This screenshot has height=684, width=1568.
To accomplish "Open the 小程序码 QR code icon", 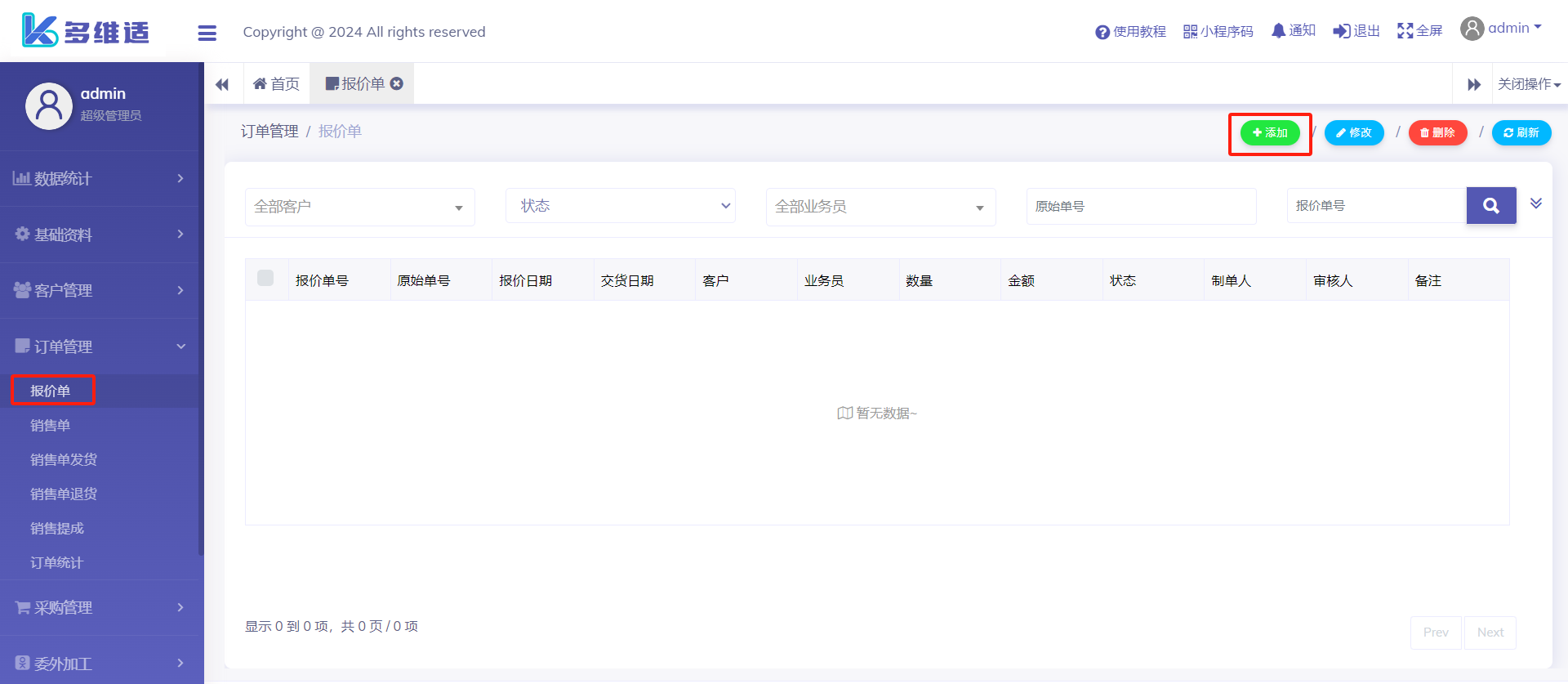I will [x=1190, y=32].
